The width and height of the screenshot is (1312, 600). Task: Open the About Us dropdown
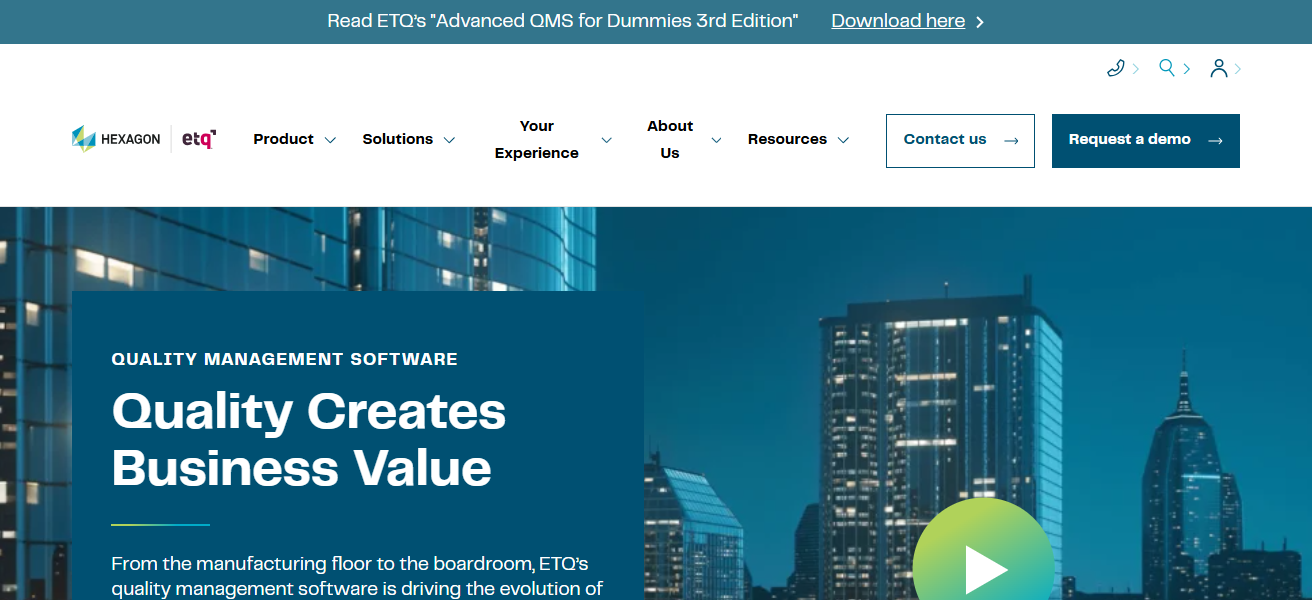pos(716,140)
